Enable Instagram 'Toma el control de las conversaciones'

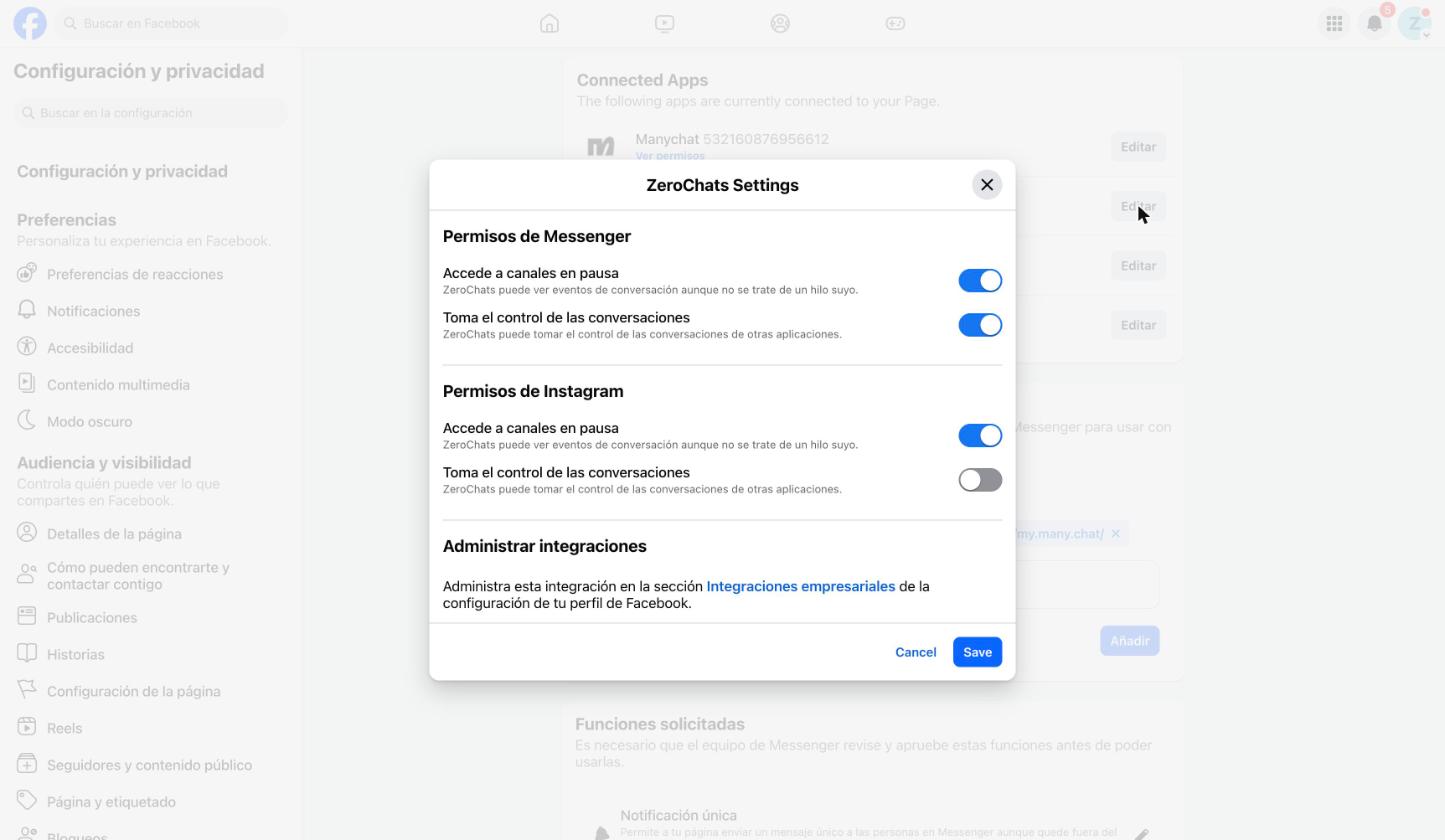coord(980,480)
